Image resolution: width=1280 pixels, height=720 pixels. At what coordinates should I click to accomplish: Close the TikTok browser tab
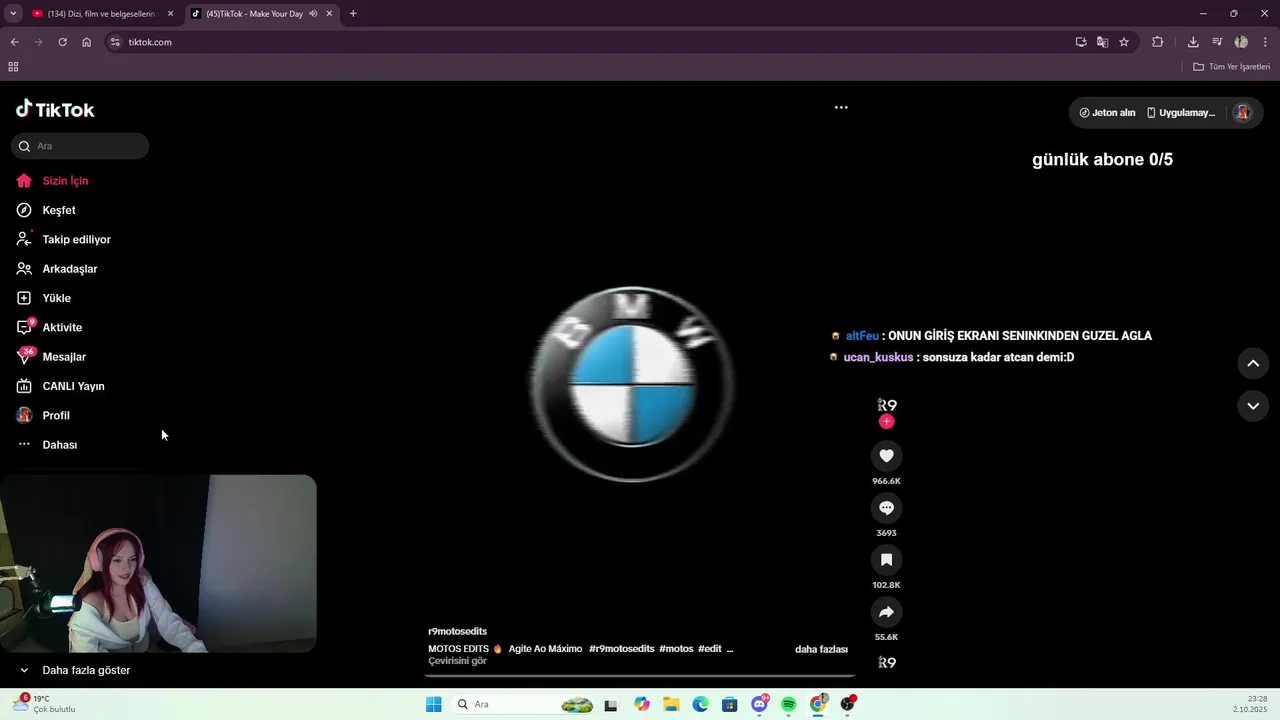329,14
